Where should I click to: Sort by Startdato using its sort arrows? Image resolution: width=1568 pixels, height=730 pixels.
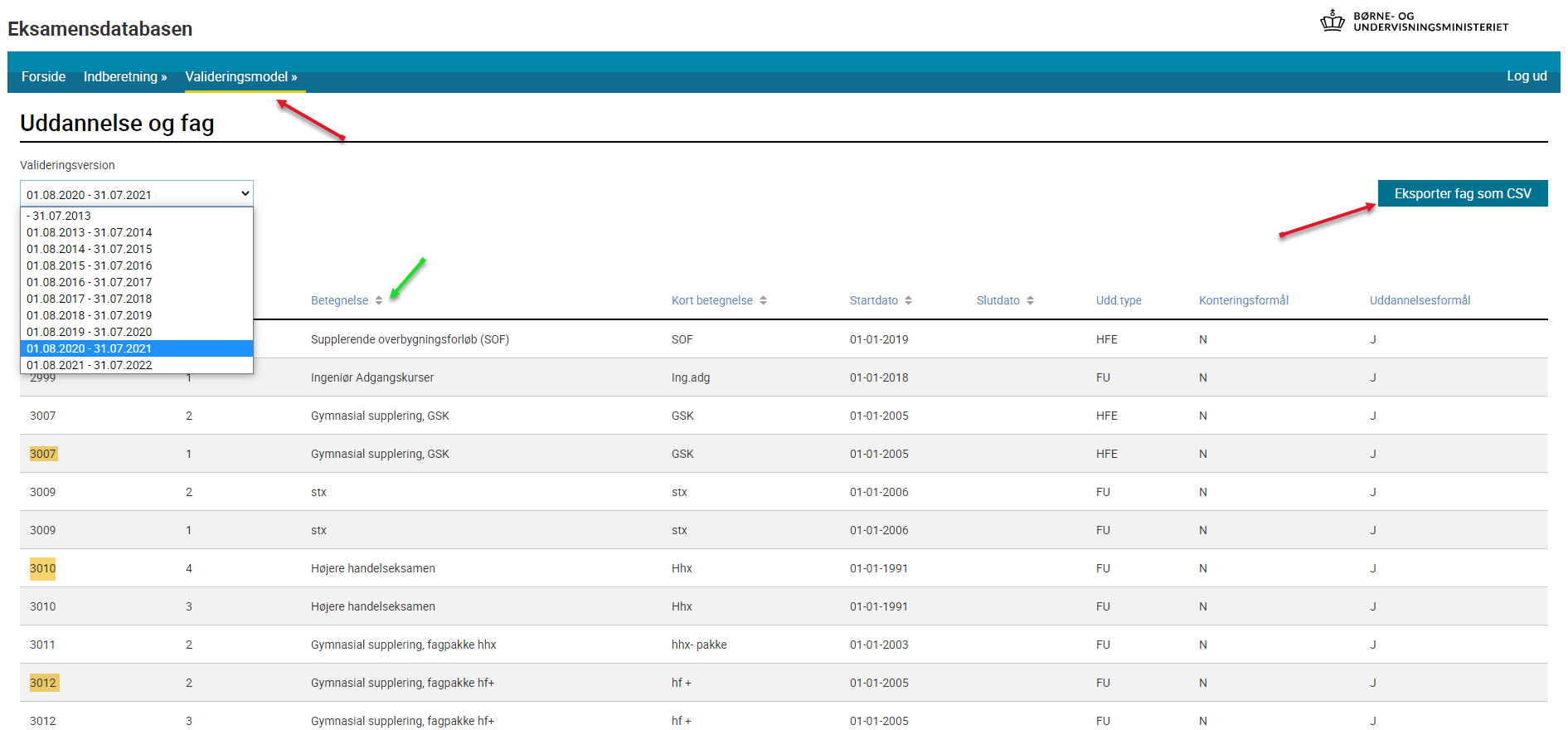[908, 300]
